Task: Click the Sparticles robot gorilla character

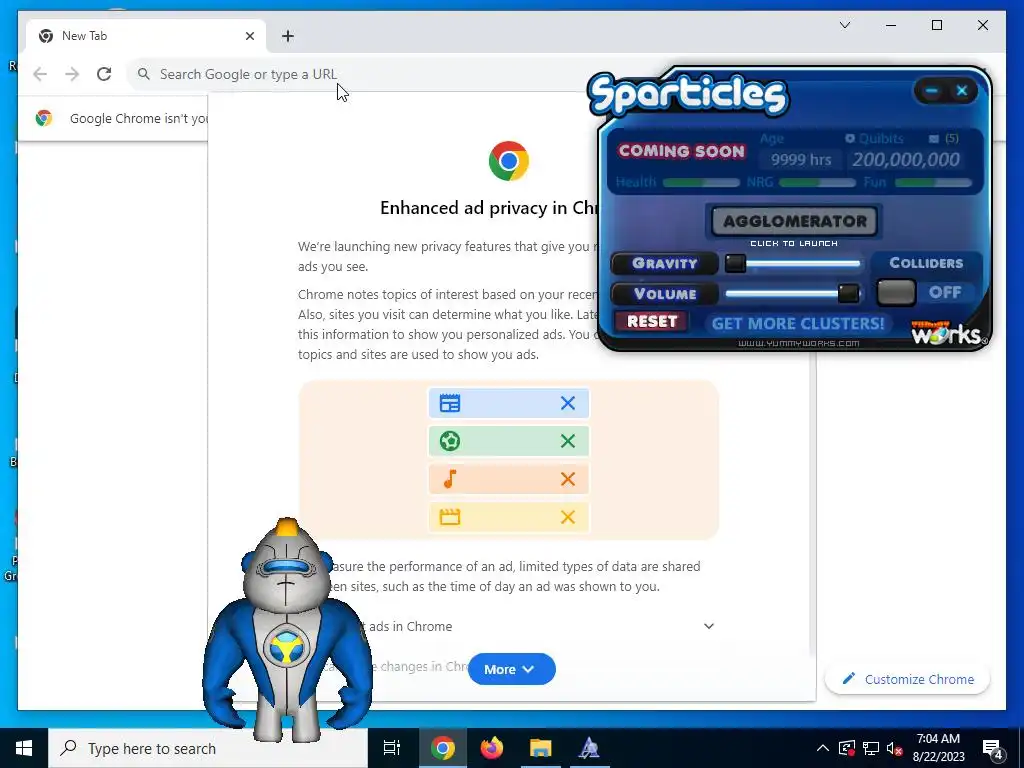Action: [x=287, y=630]
